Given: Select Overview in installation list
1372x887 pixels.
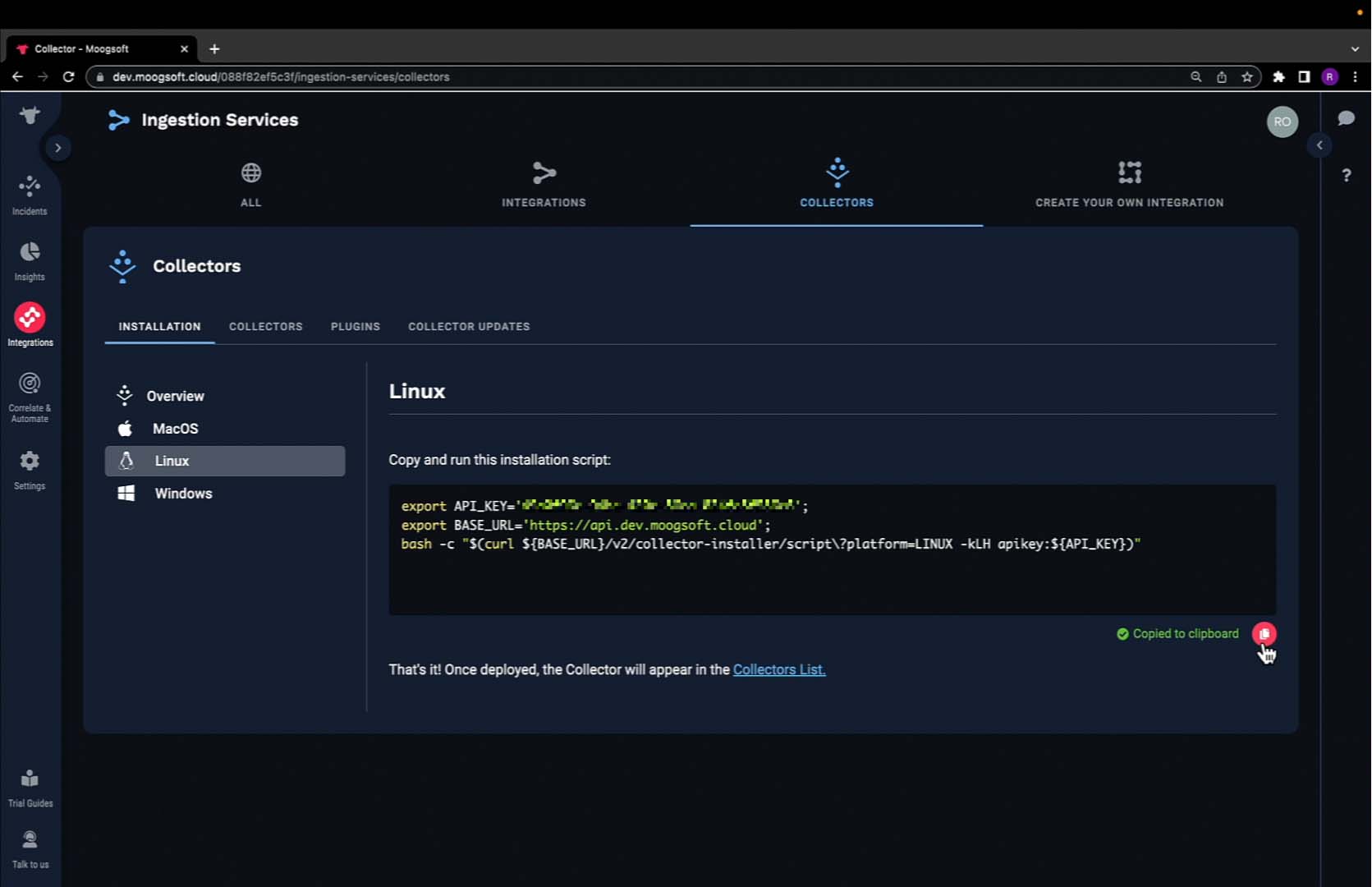Looking at the screenshot, I should pyautogui.click(x=225, y=396).
